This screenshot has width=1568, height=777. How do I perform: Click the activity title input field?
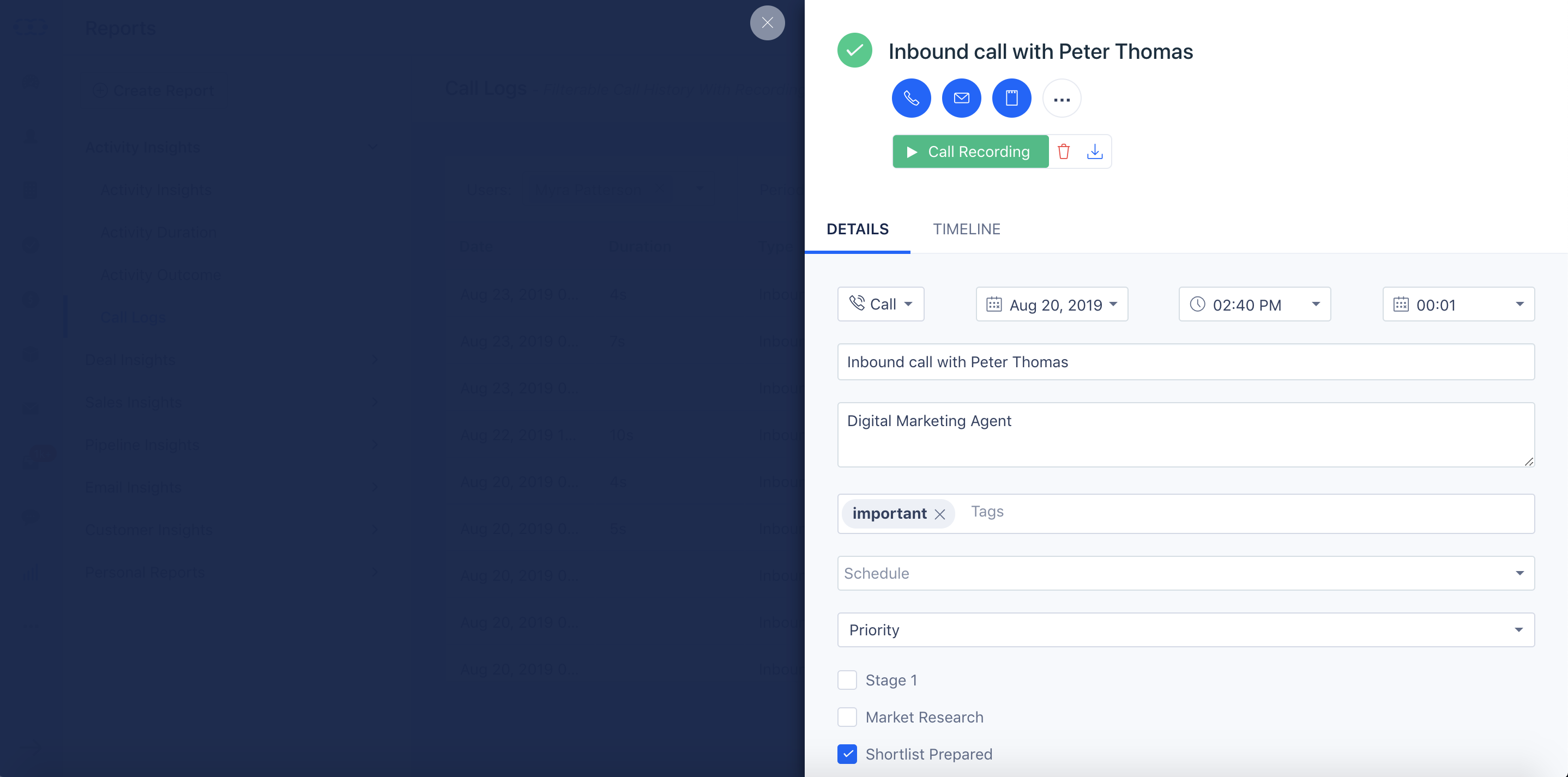(x=1186, y=362)
